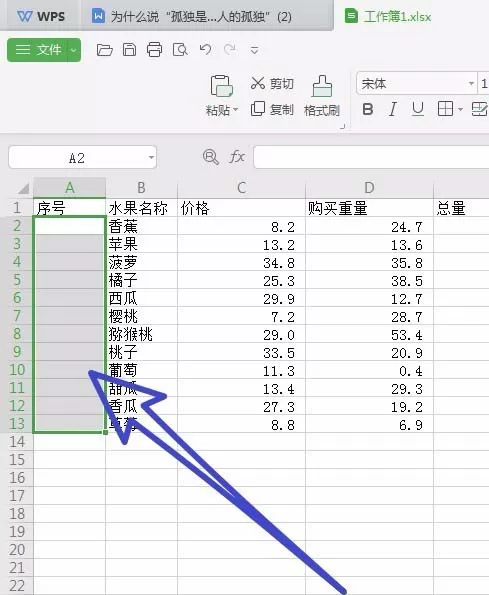489x595 pixels.
Task: Expand the 文件 menu dropdown arrow
Action: click(74, 50)
